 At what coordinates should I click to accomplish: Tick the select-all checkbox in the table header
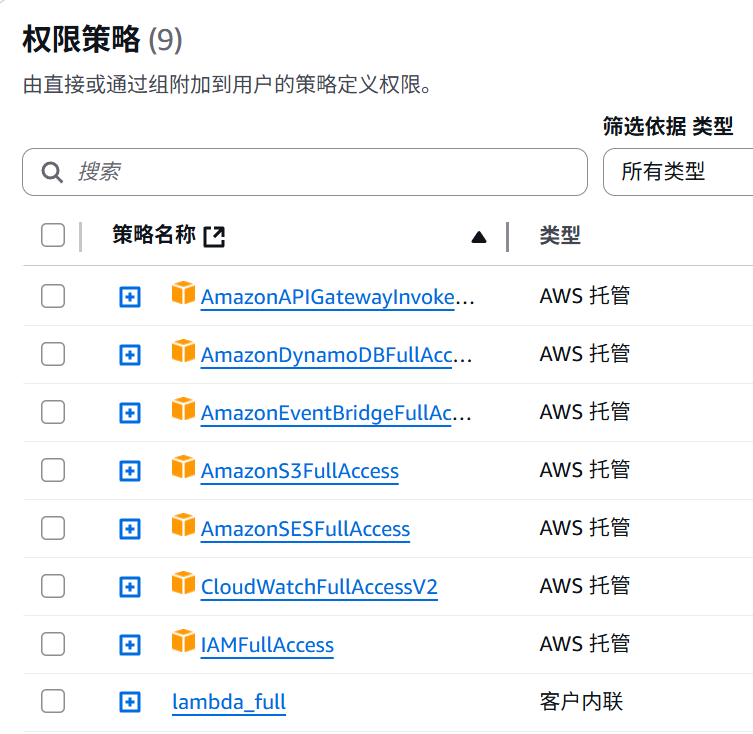(53, 235)
